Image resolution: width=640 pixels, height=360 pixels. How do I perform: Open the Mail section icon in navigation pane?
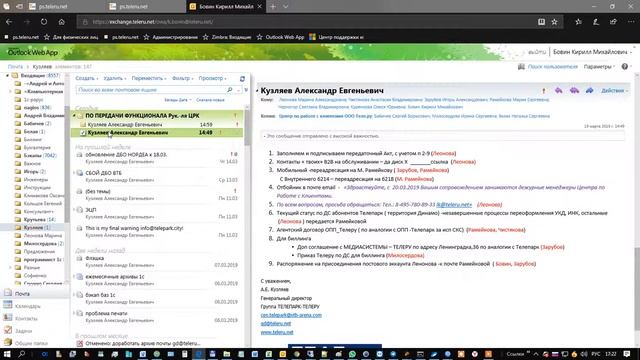8,293
